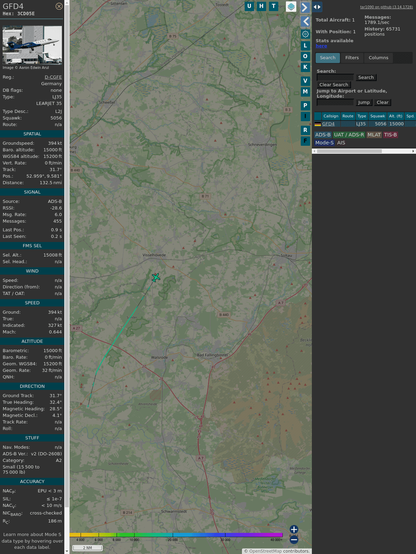Expand sidebar with right chevron arrow
The image size is (416, 554).
(305, 7)
